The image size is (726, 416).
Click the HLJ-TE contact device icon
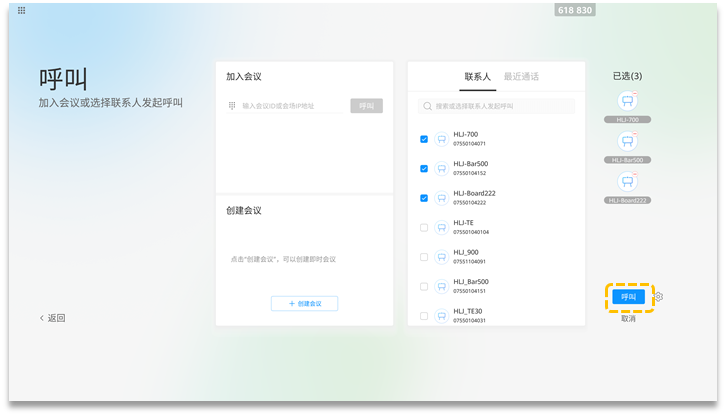441,228
